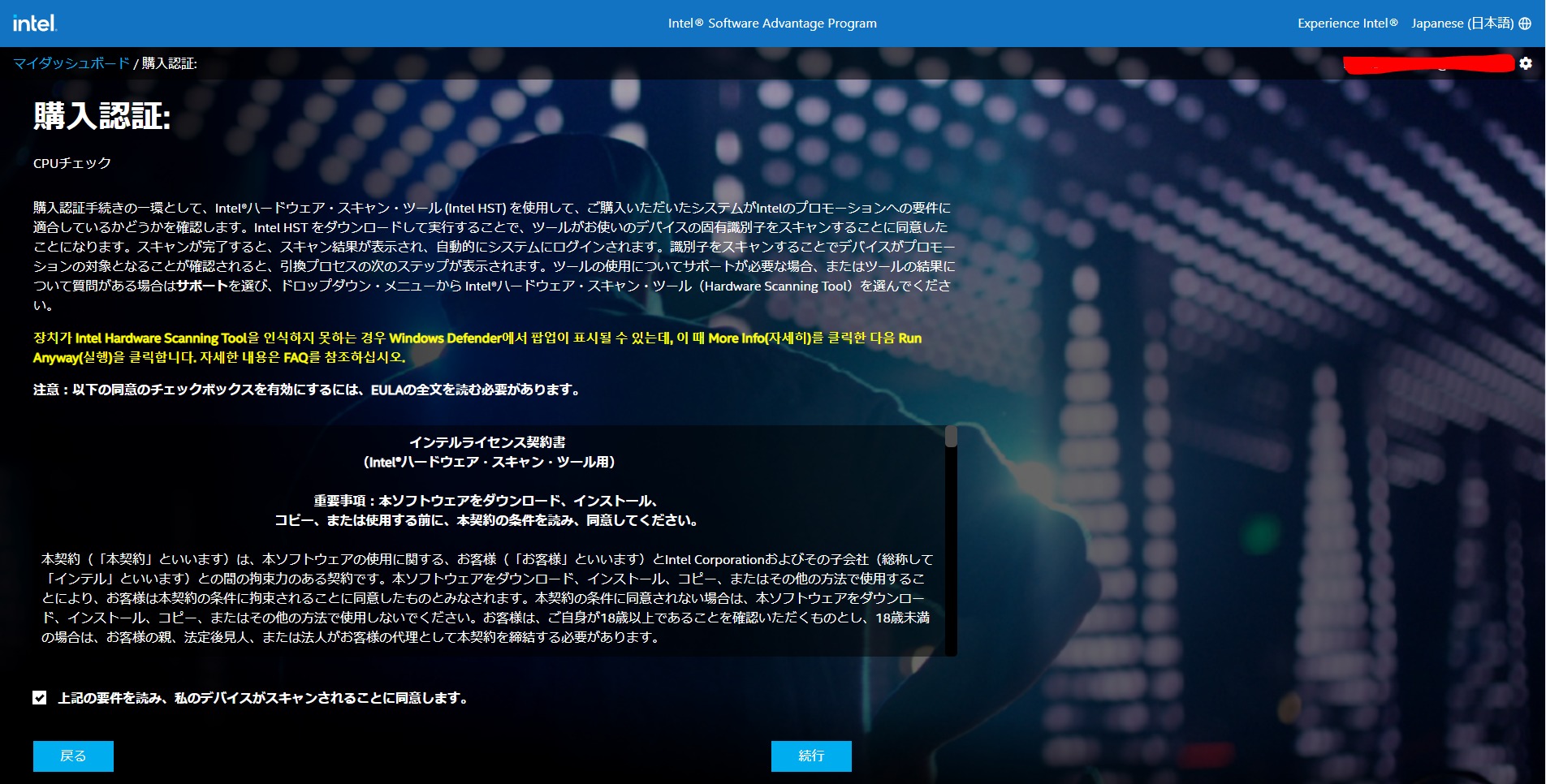Click the 続行 button
Viewport: 1546px width, 784px height.
[811, 756]
